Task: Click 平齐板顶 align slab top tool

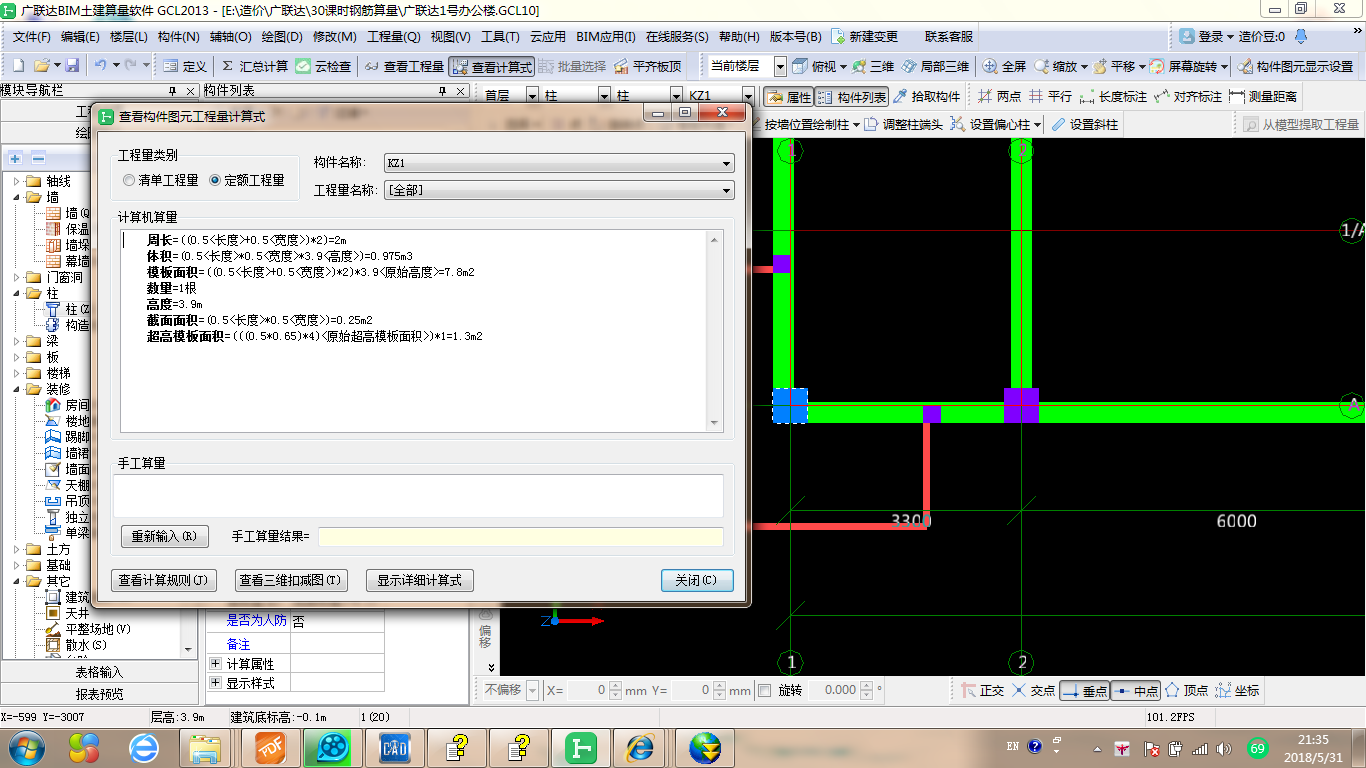Action: [x=647, y=66]
